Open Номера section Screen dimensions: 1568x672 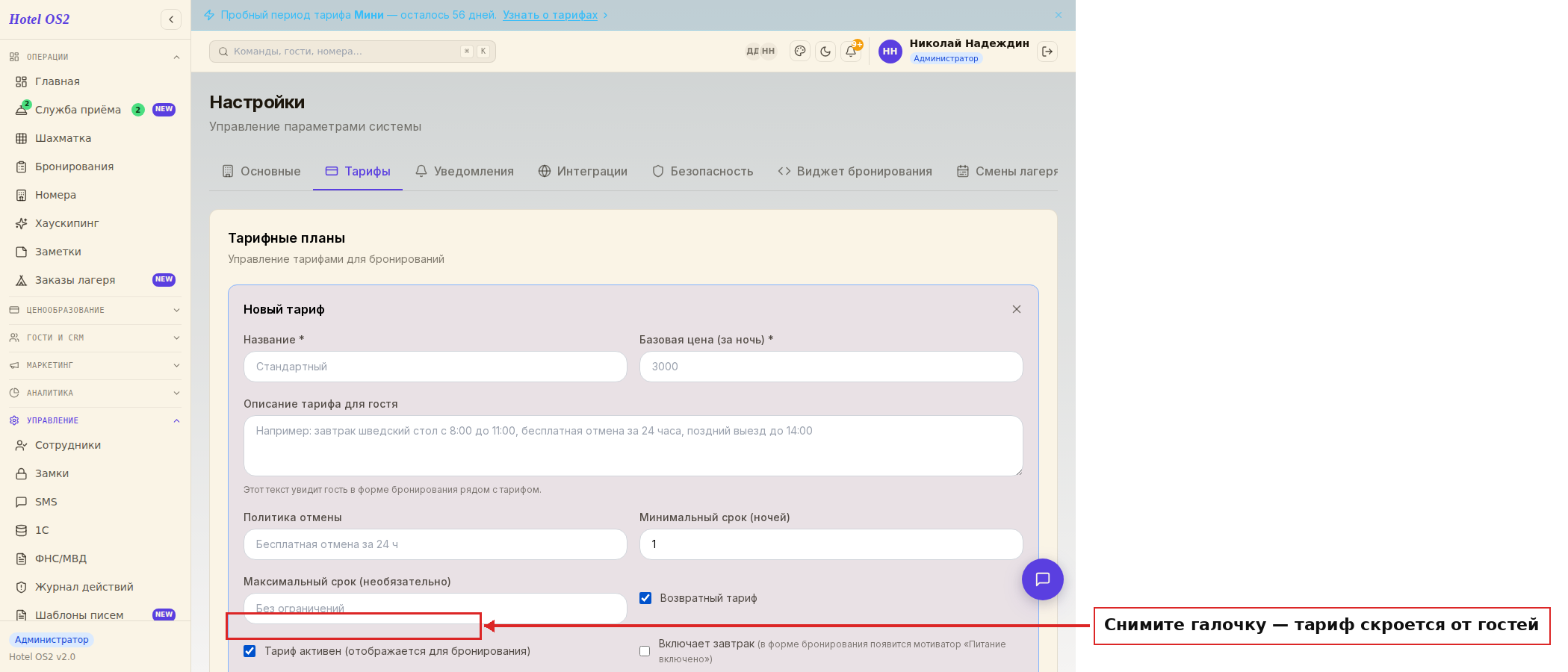point(95,195)
